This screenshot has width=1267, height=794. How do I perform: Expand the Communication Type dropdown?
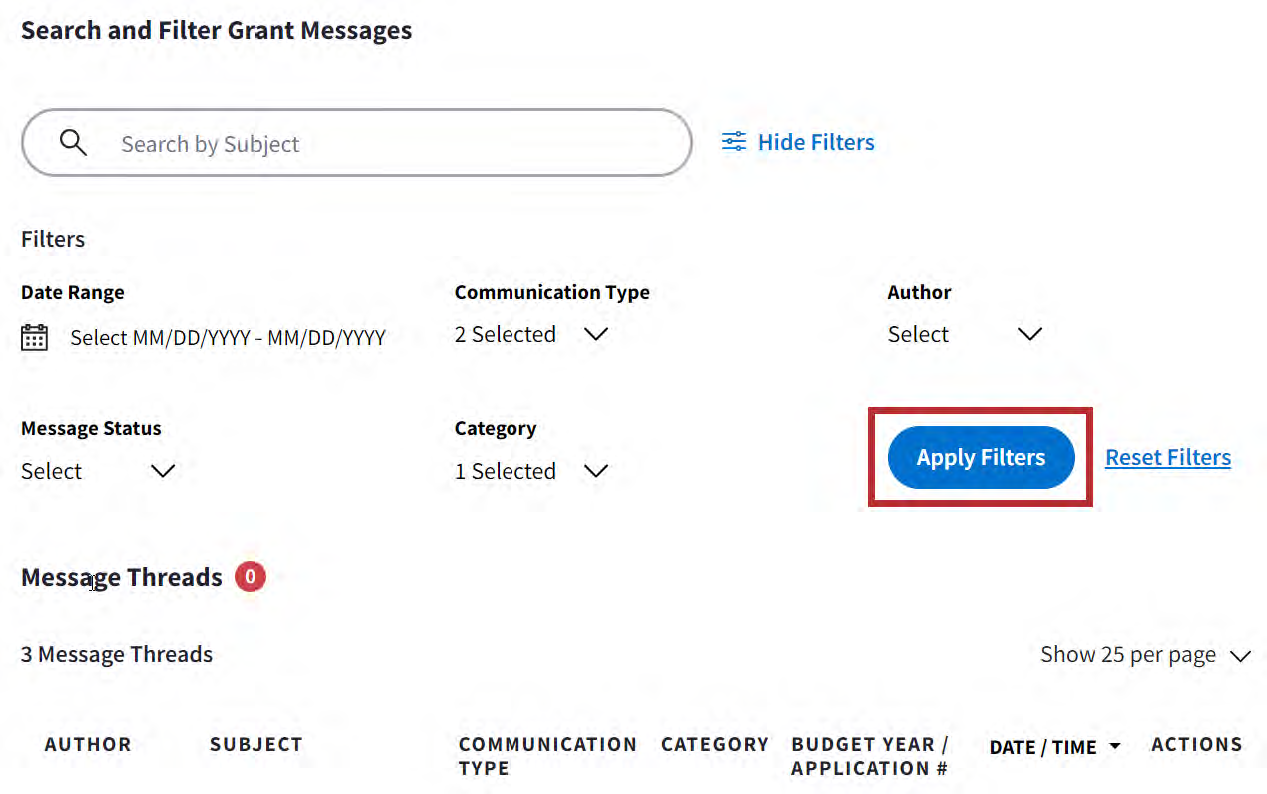(x=532, y=334)
